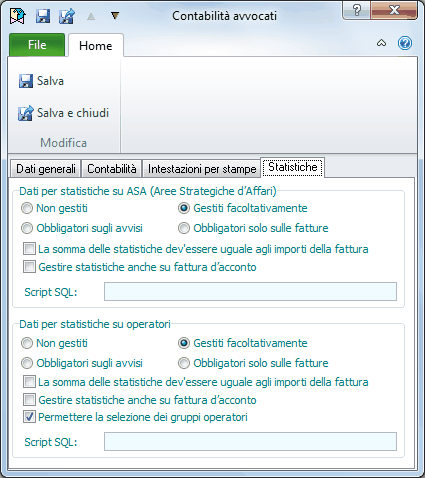Screen dimensions: 425x478
Task: Collapse the ribbon with the chevron
Action: [381, 43]
